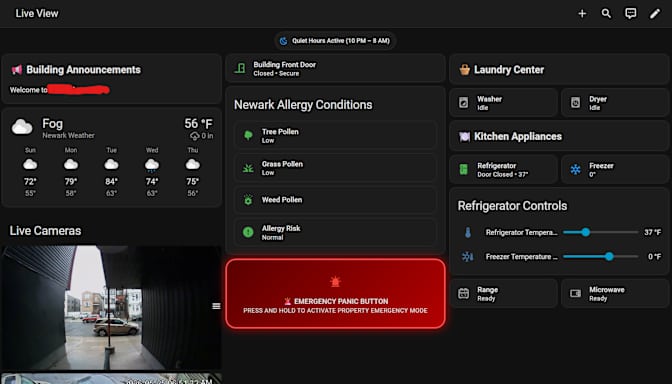Select Sunday forecast cloud icon
The image size is (672, 384).
click(30, 165)
